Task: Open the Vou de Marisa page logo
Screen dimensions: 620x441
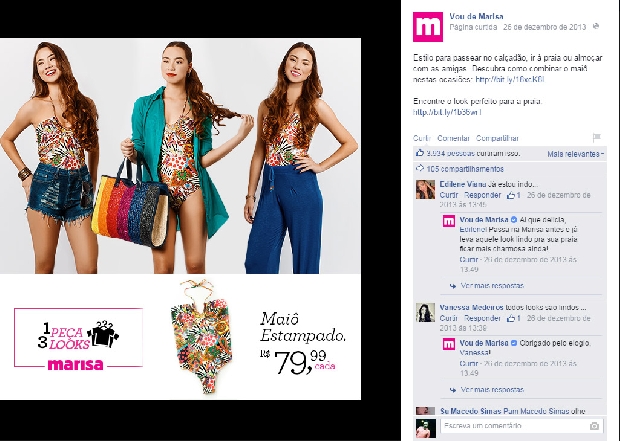Action: click(428, 26)
